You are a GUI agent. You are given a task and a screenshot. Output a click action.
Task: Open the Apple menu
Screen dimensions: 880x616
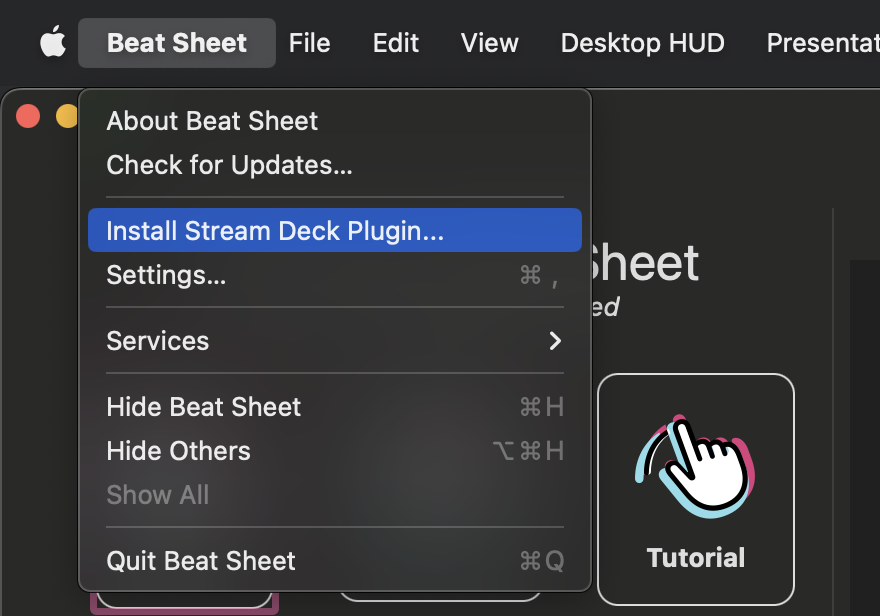point(52,43)
